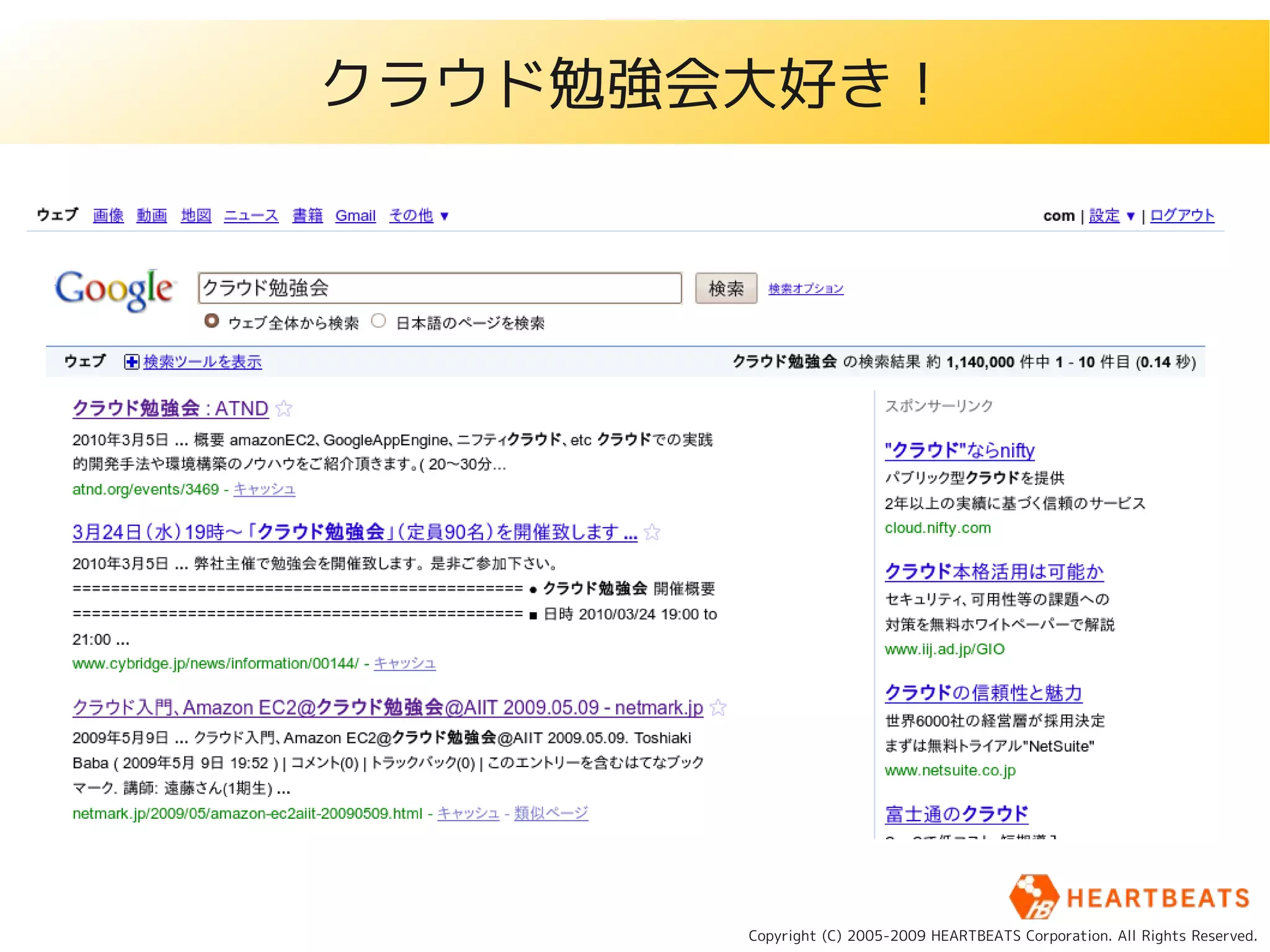
Task: Click the slide title クラウド勉強会大好き!
Action: [x=628, y=83]
